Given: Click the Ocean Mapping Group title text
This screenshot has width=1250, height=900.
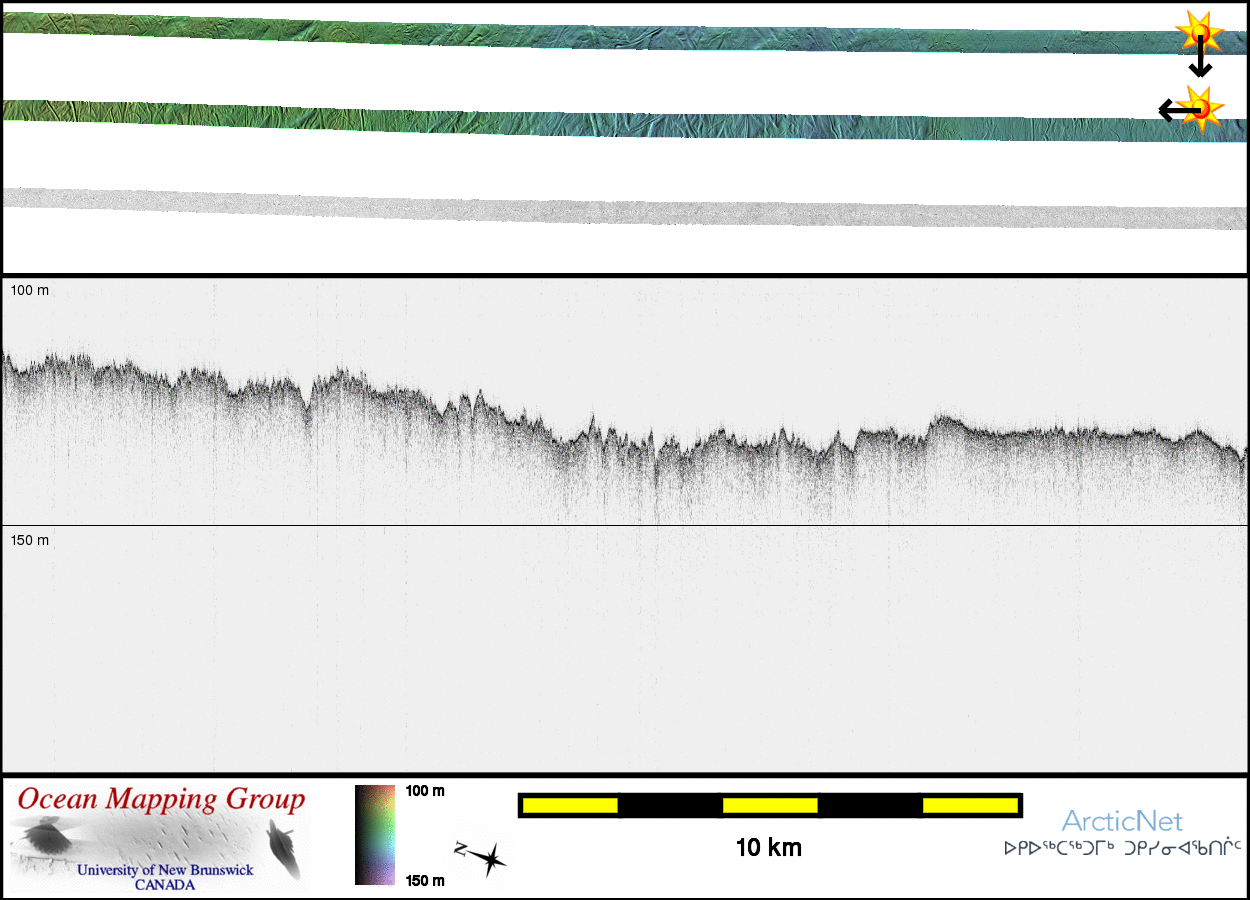Looking at the screenshot, I should pyautogui.click(x=161, y=800).
